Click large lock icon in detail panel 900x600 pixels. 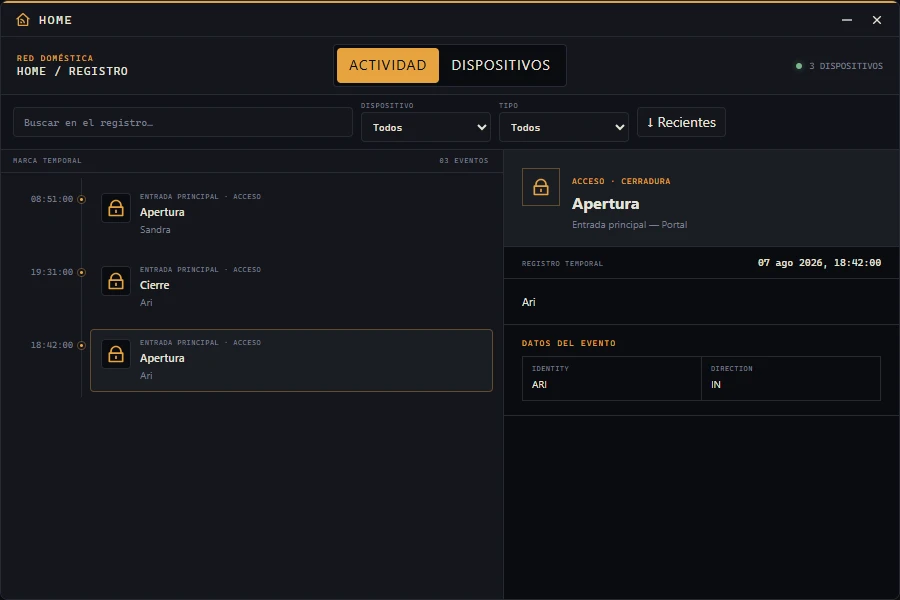tap(541, 187)
